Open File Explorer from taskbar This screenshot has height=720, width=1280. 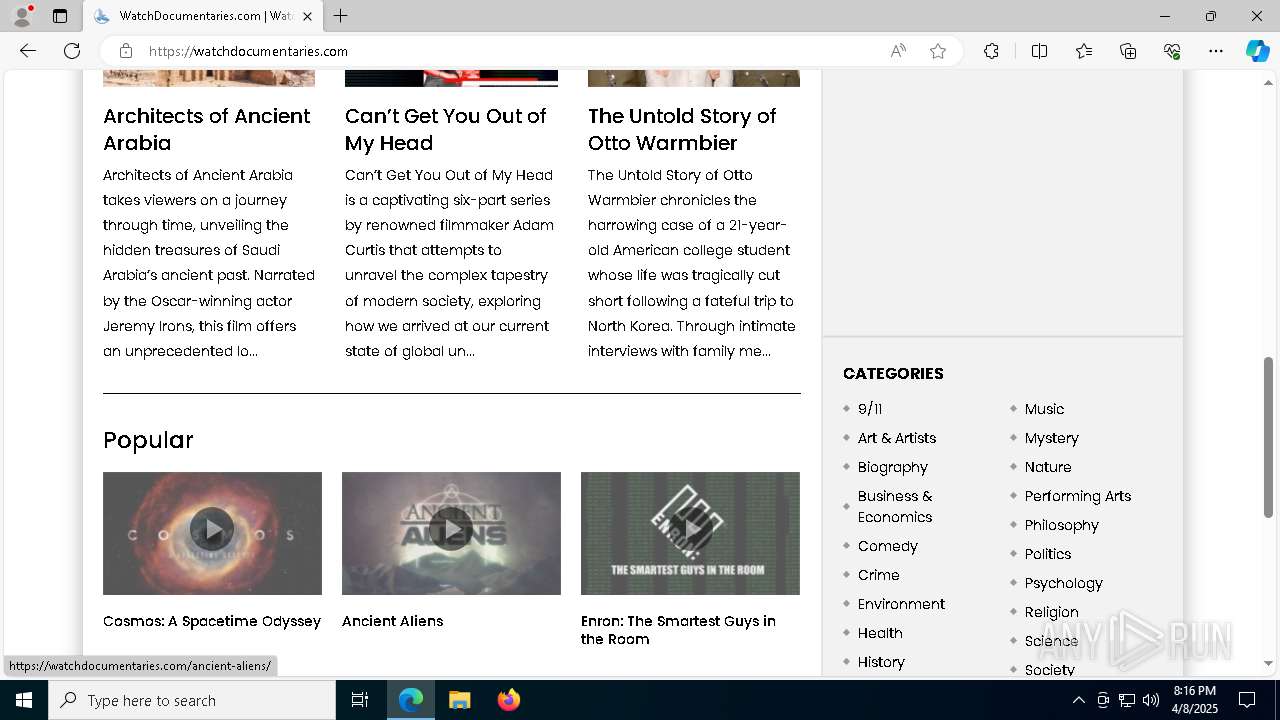[459, 700]
